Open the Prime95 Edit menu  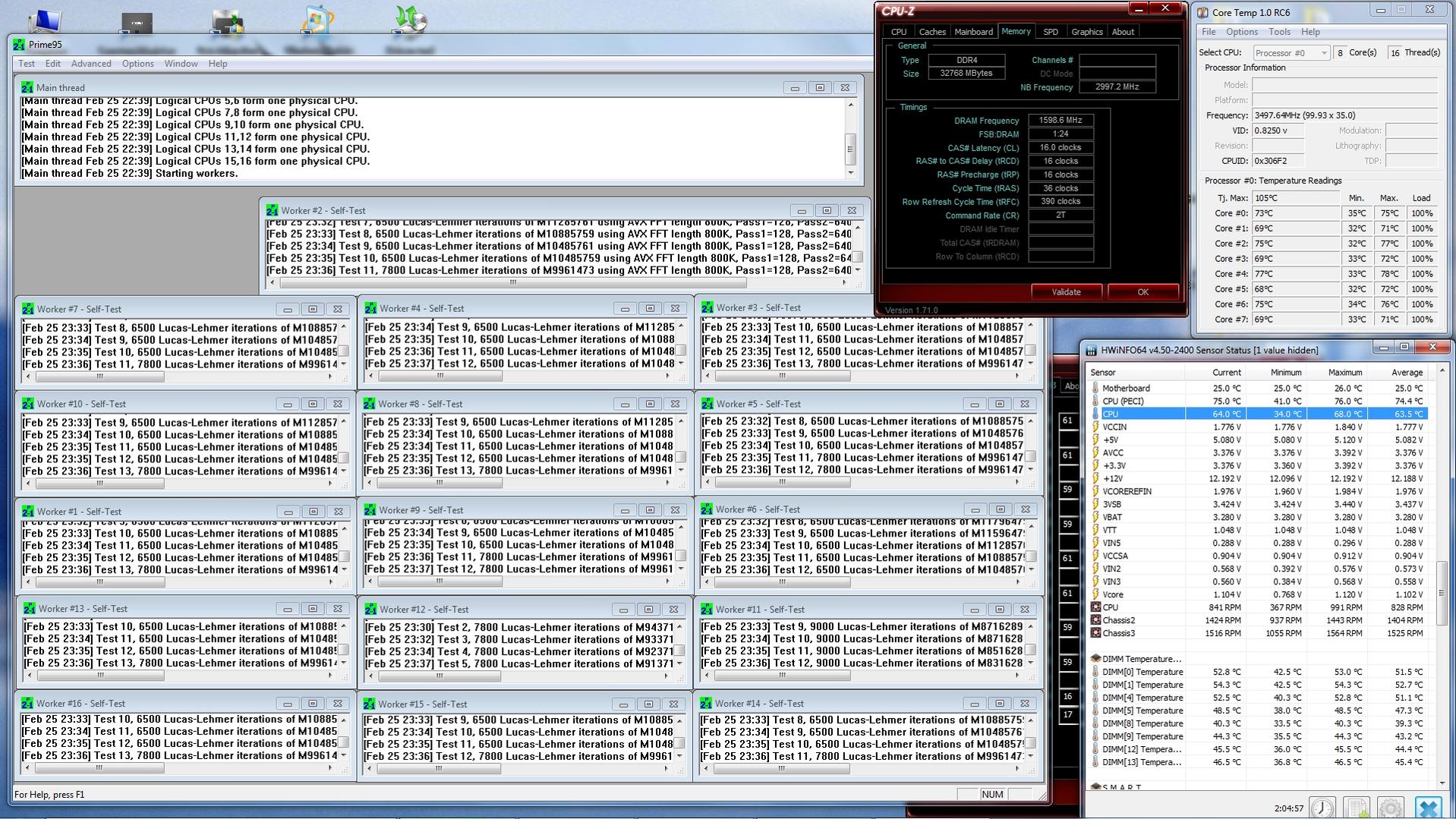tap(52, 64)
